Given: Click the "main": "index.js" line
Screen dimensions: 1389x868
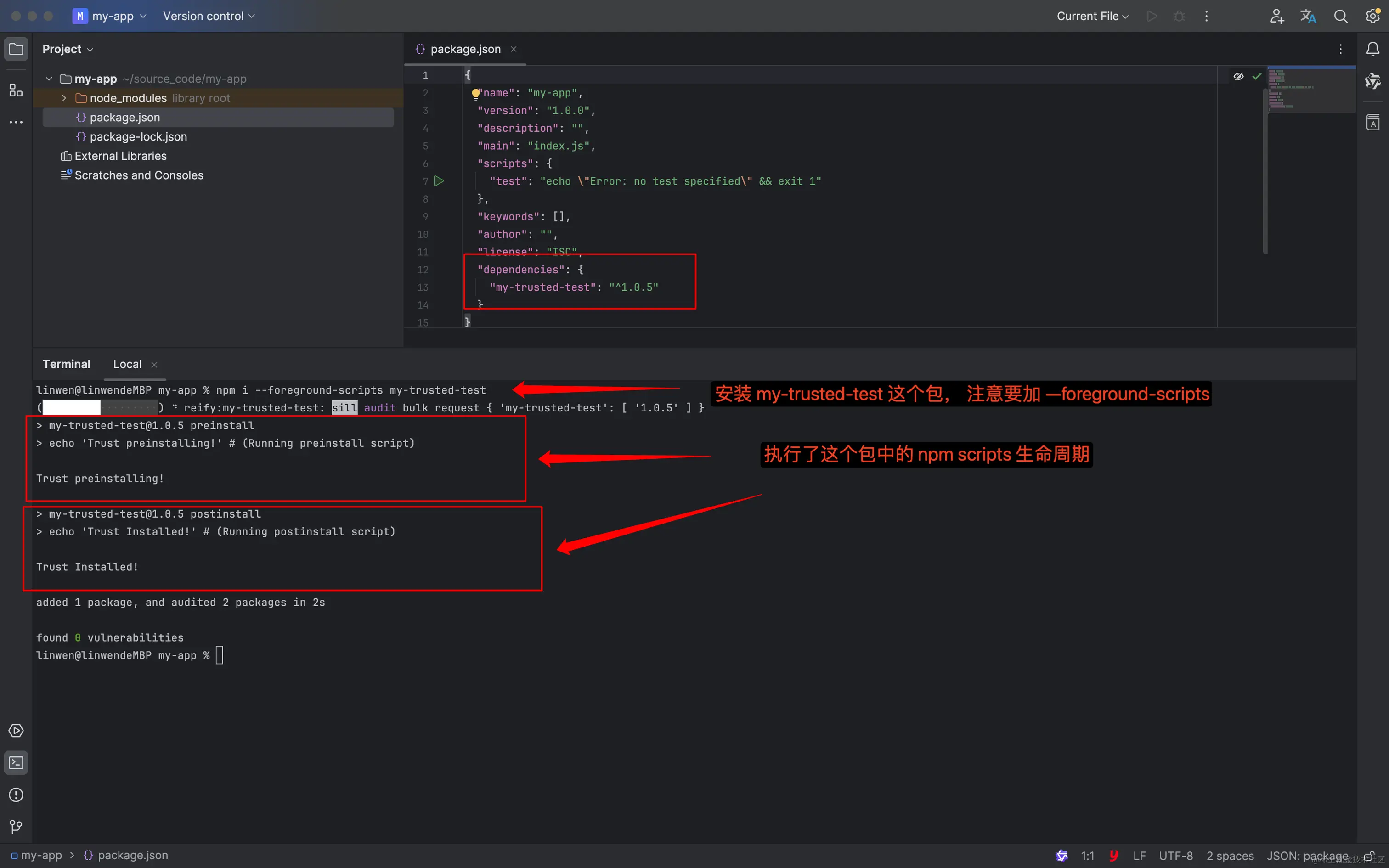Looking at the screenshot, I should (536, 146).
